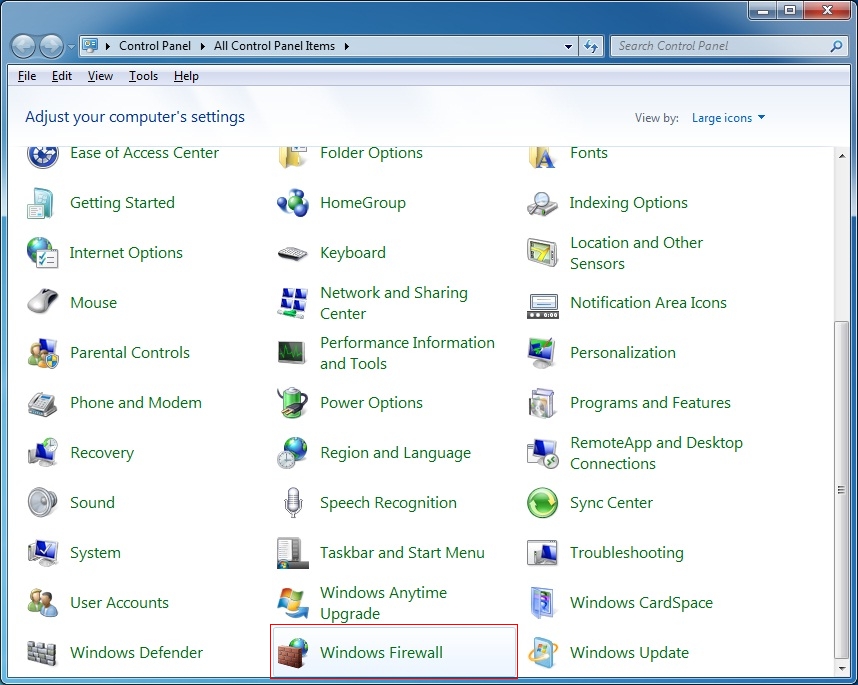
Task: Open the File menu
Action: 27,76
